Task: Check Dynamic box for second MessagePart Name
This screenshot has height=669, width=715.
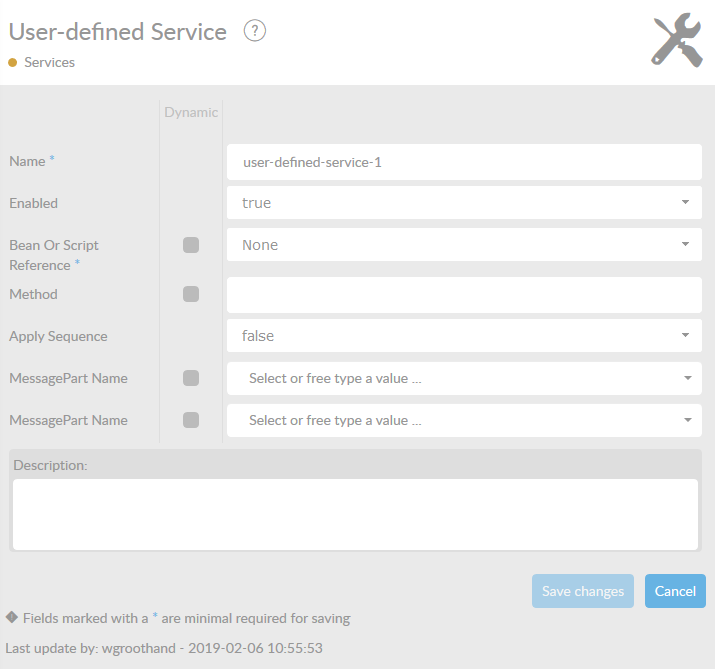Action: click(191, 420)
